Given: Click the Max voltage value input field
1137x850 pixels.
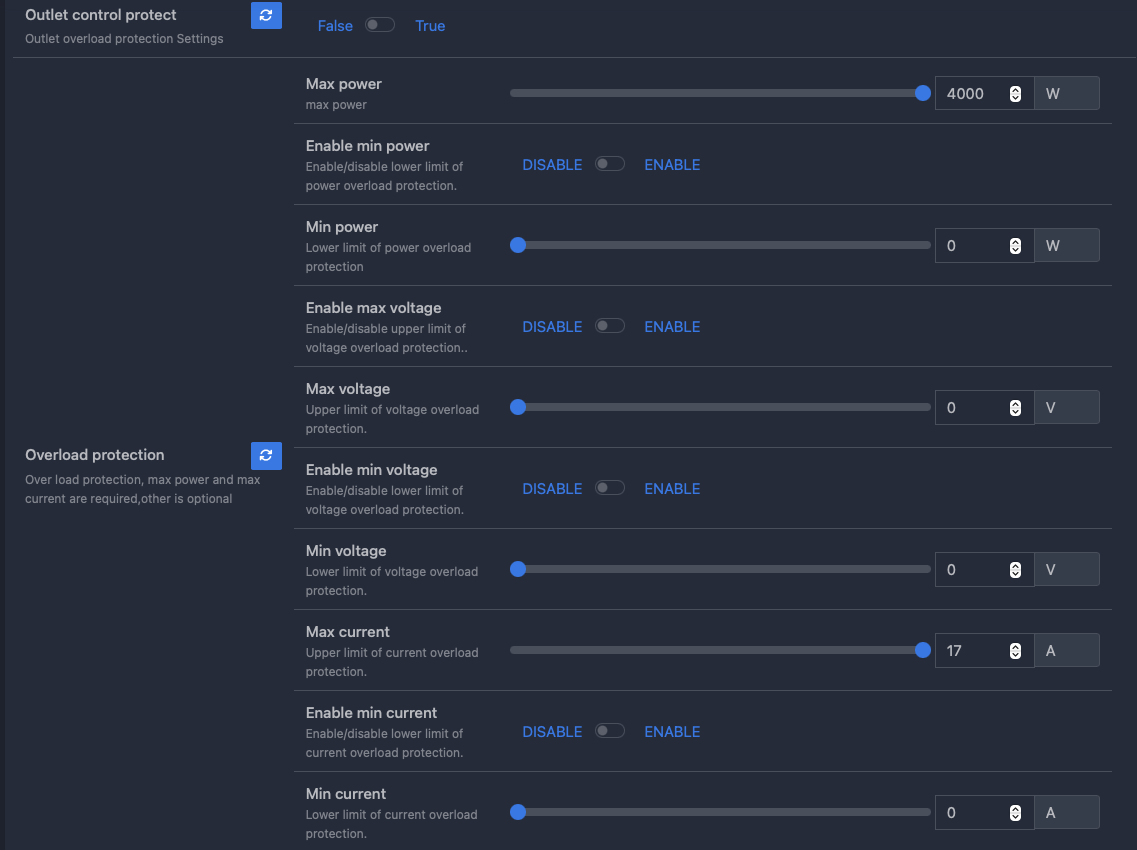Looking at the screenshot, I should pyautogui.click(x=984, y=407).
